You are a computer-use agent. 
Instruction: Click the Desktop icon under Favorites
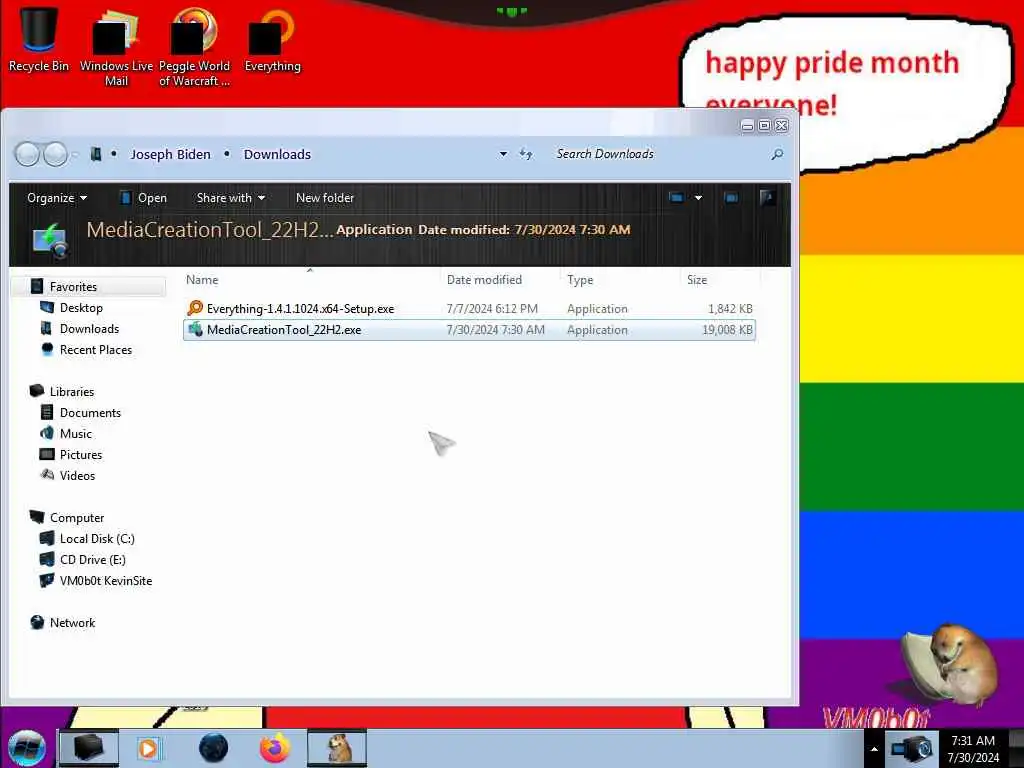point(47,307)
